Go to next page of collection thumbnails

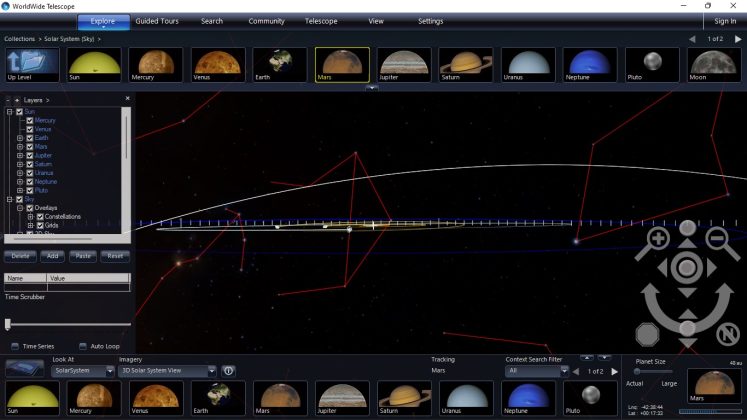click(x=738, y=39)
